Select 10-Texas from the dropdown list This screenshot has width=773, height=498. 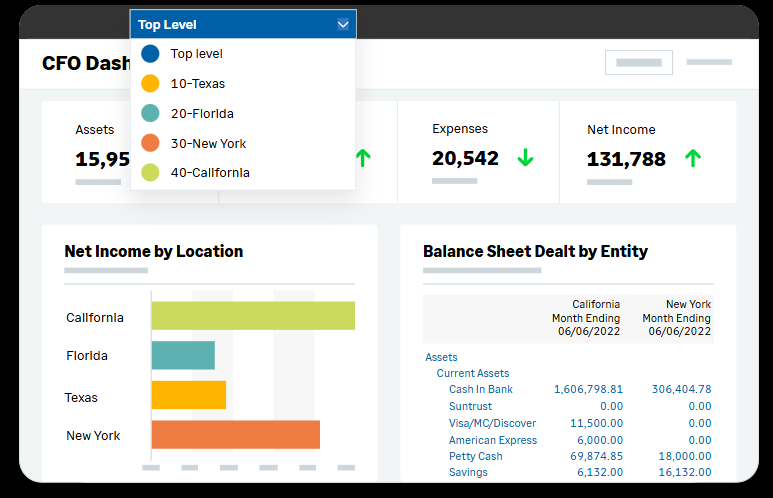point(197,84)
